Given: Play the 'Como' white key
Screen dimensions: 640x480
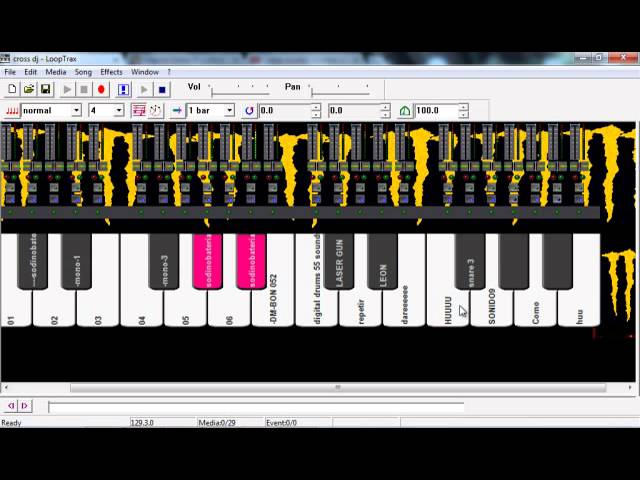Looking at the screenshot, I should coord(536,310).
